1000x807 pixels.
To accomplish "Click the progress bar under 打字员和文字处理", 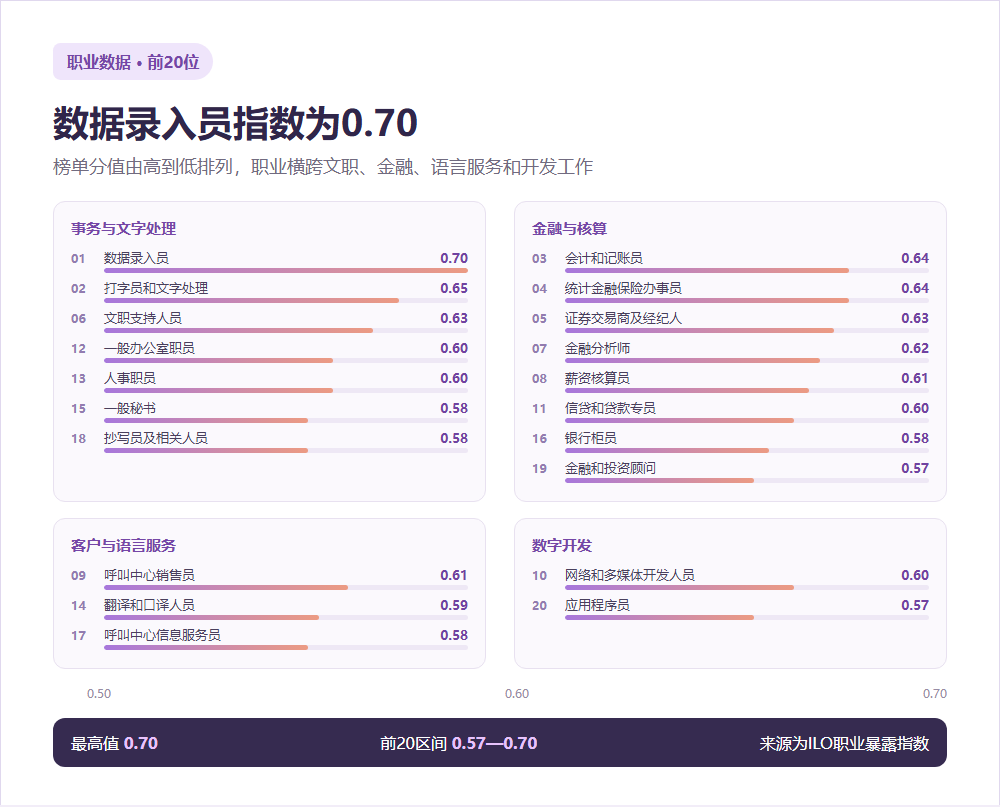I will [x=286, y=300].
